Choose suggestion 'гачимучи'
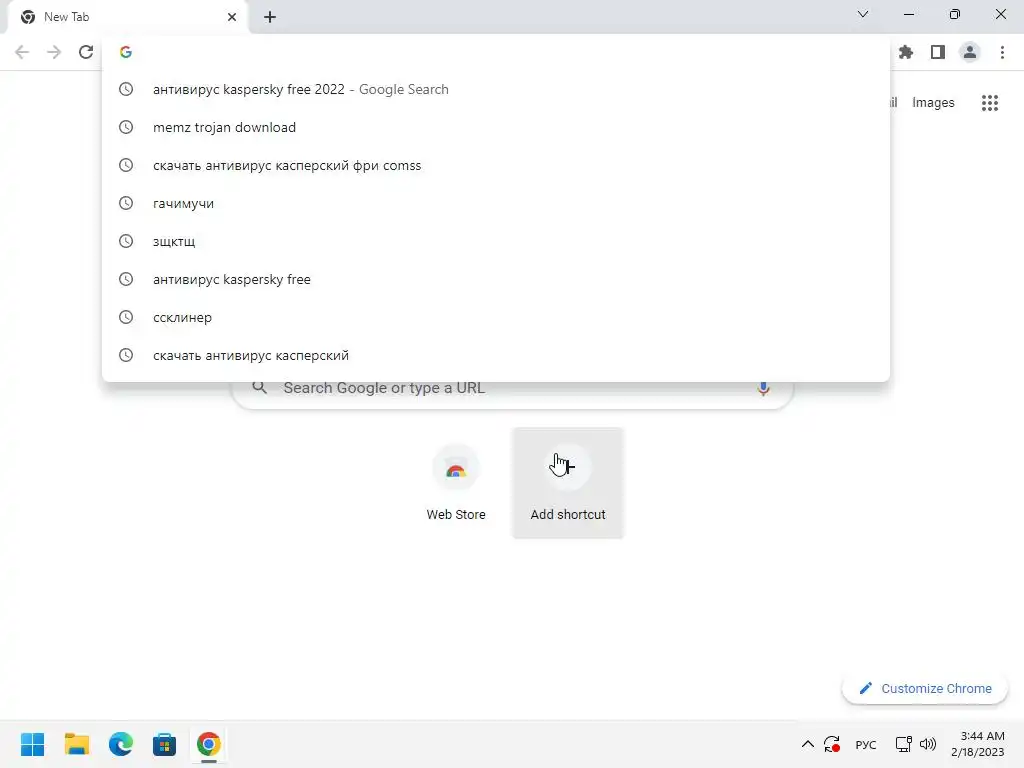This screenshot has width=1024, height=768. [496, 203]
